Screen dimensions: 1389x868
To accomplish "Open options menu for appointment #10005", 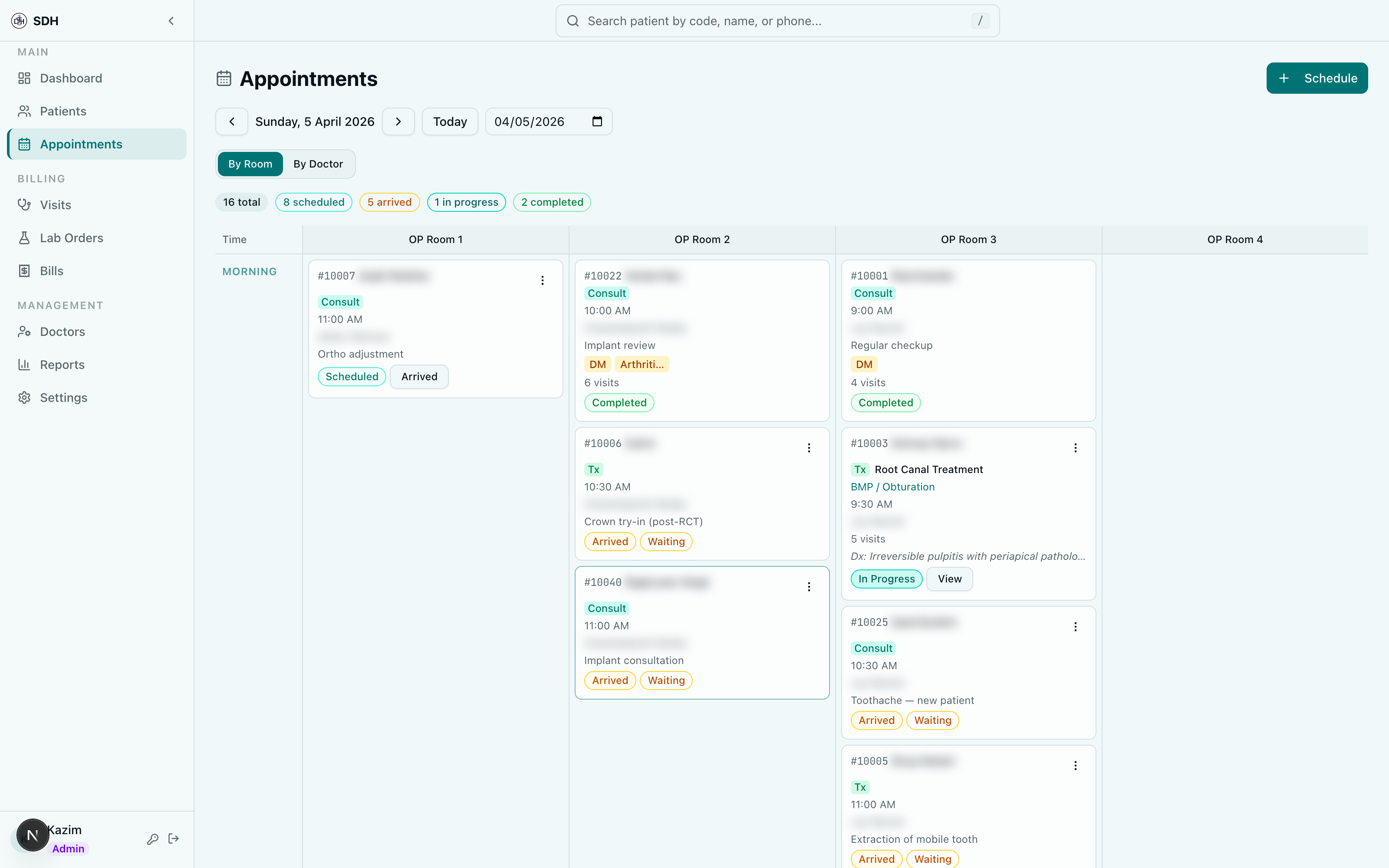I will [1075, 766].
